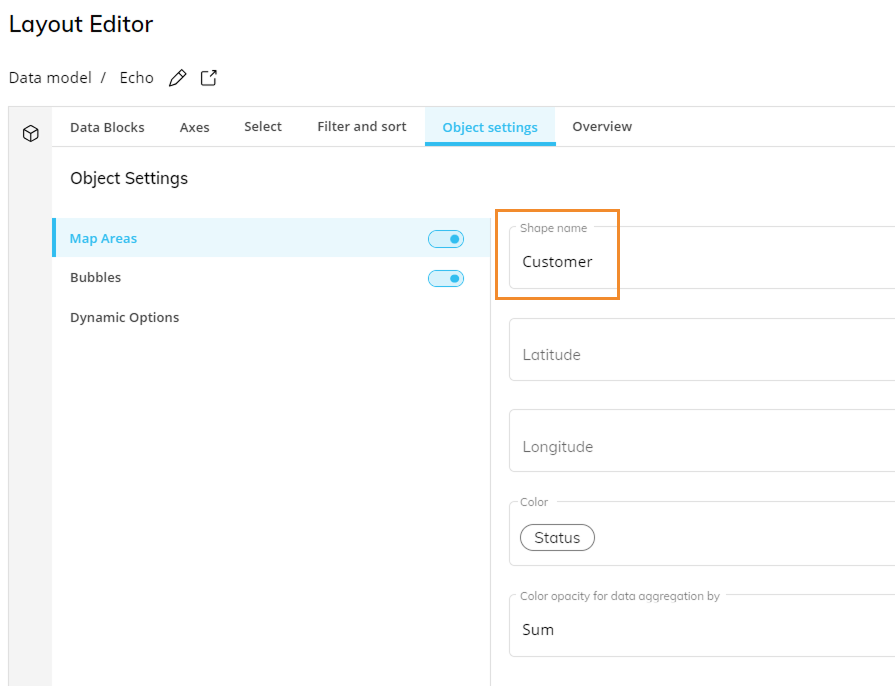The image size is (895, 686).
Task: Click the cube icon in left sidebar
Action: (x=31, y=134)
